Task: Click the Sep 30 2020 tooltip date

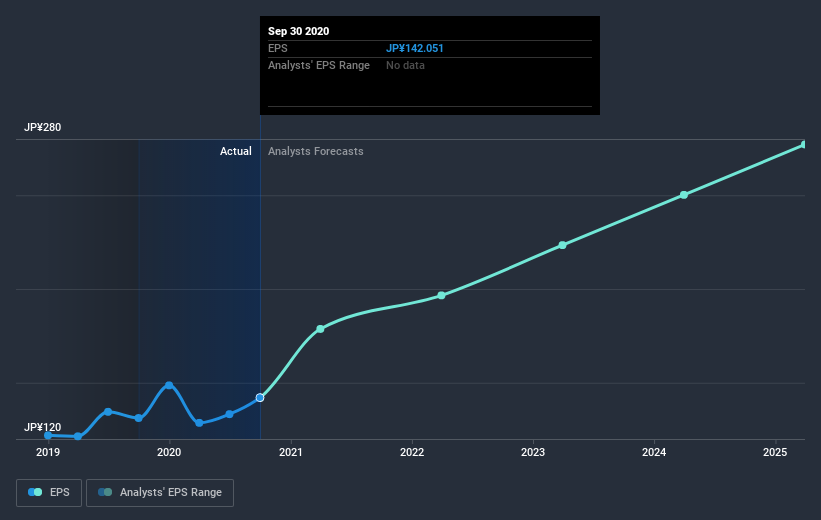Action: (x=298, y=31)
